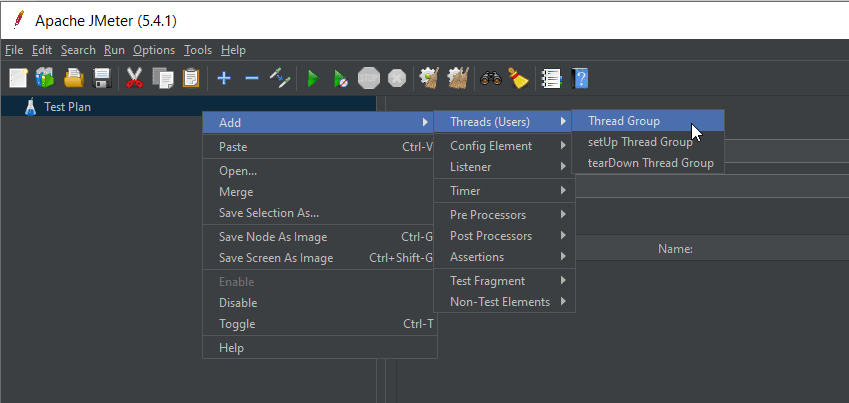Image resolution: width=849 pixels, height=403 pixels.
Task: Click the New test plan icon
Action: point(18,79)
